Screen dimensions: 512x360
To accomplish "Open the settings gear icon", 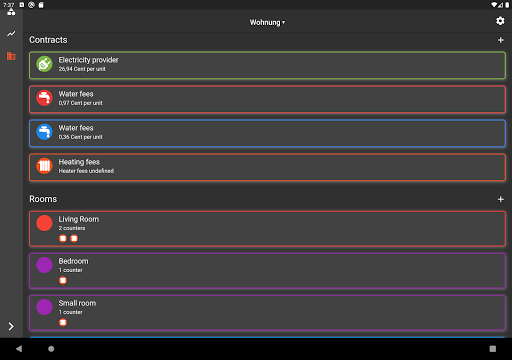I will (x=500, y=21).
